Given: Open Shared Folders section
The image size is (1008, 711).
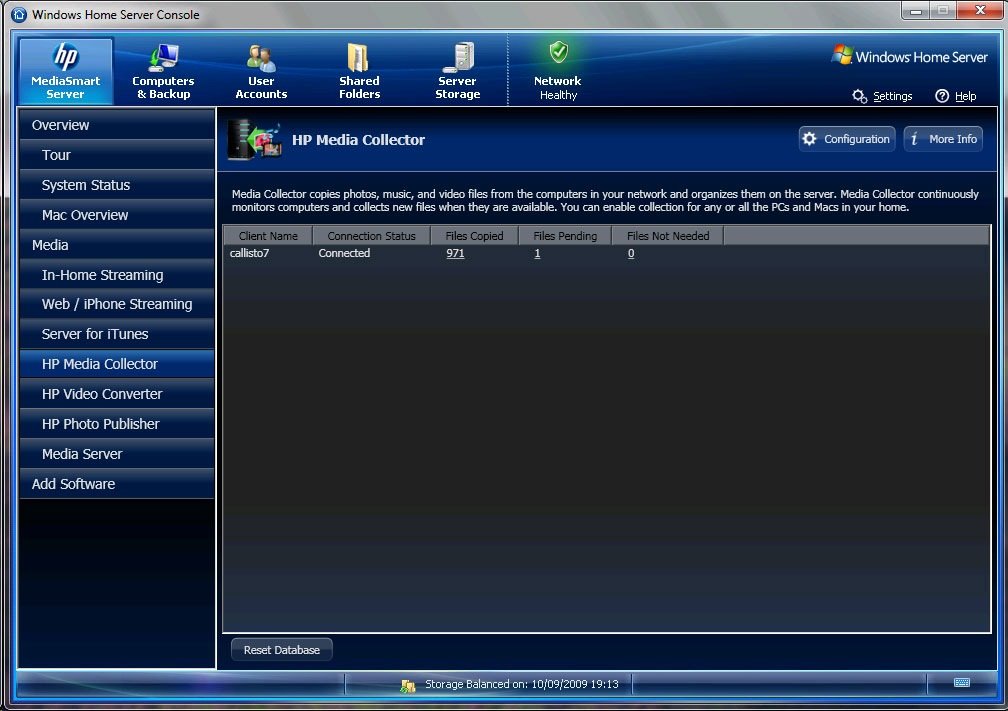Looking at the screenshot, I should coord(359,71).
